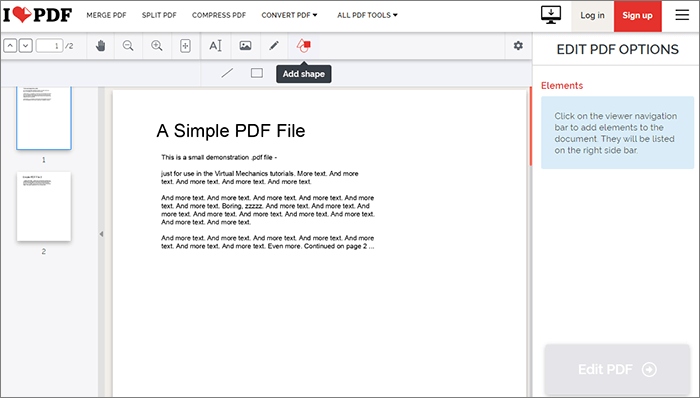700x398 pixels.
Task: Select the Add text tool
Action: [x=216, y=46]
